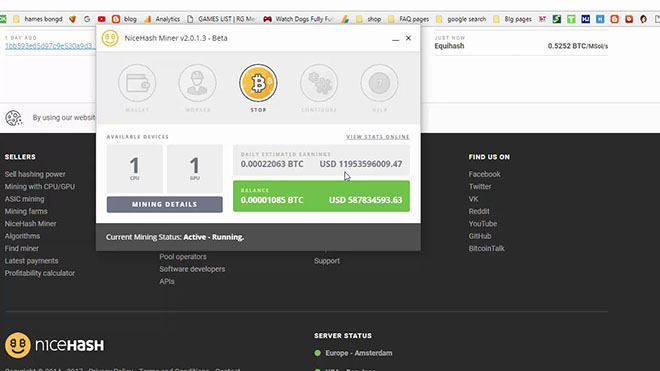Image resolution: width=660 pixels, height=371 pixels.
Task: Minimize the NiceHash Miner window
Action: (x=395, y=39)
